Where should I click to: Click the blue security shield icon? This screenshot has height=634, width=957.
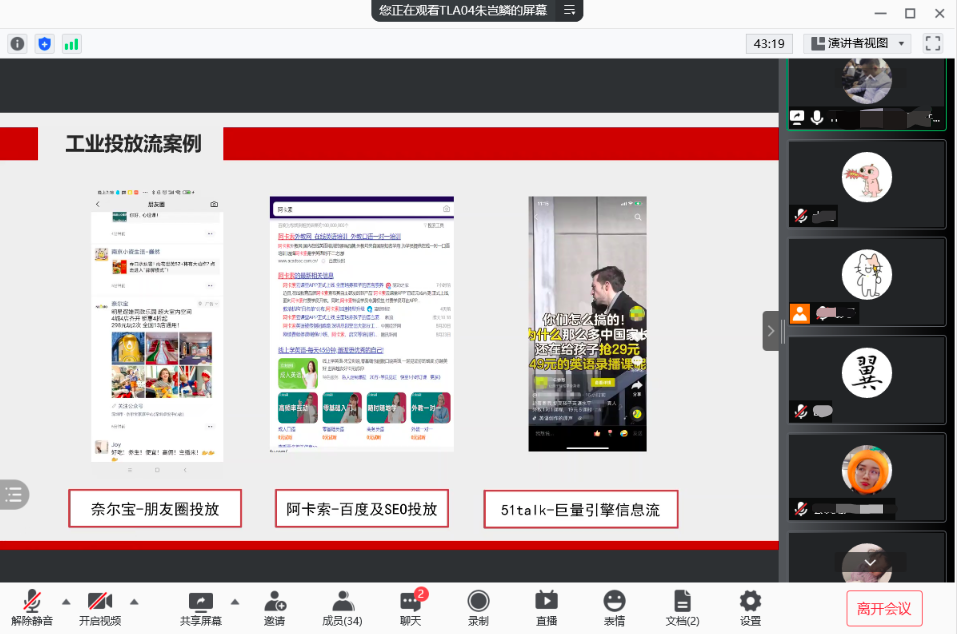45,44
